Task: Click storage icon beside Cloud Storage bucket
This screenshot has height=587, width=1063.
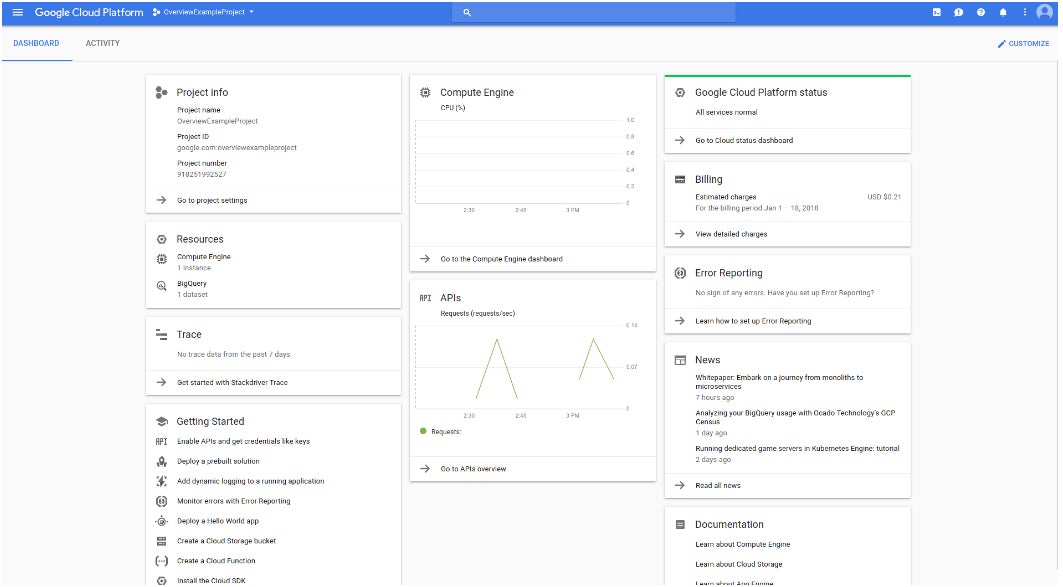Action: point(161,541)
